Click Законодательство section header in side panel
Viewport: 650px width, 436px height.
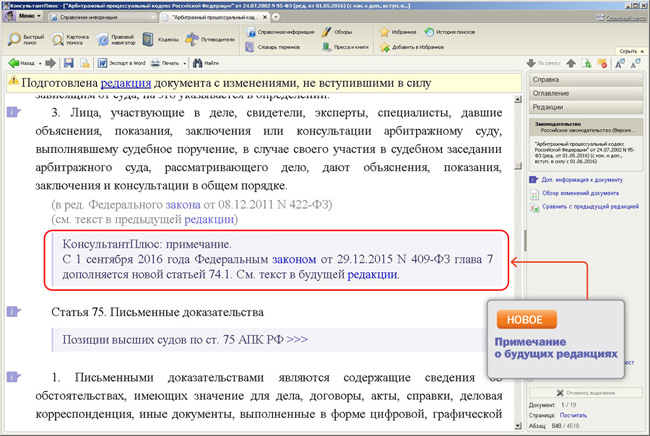pyautogui.click(x=586, y=127)
